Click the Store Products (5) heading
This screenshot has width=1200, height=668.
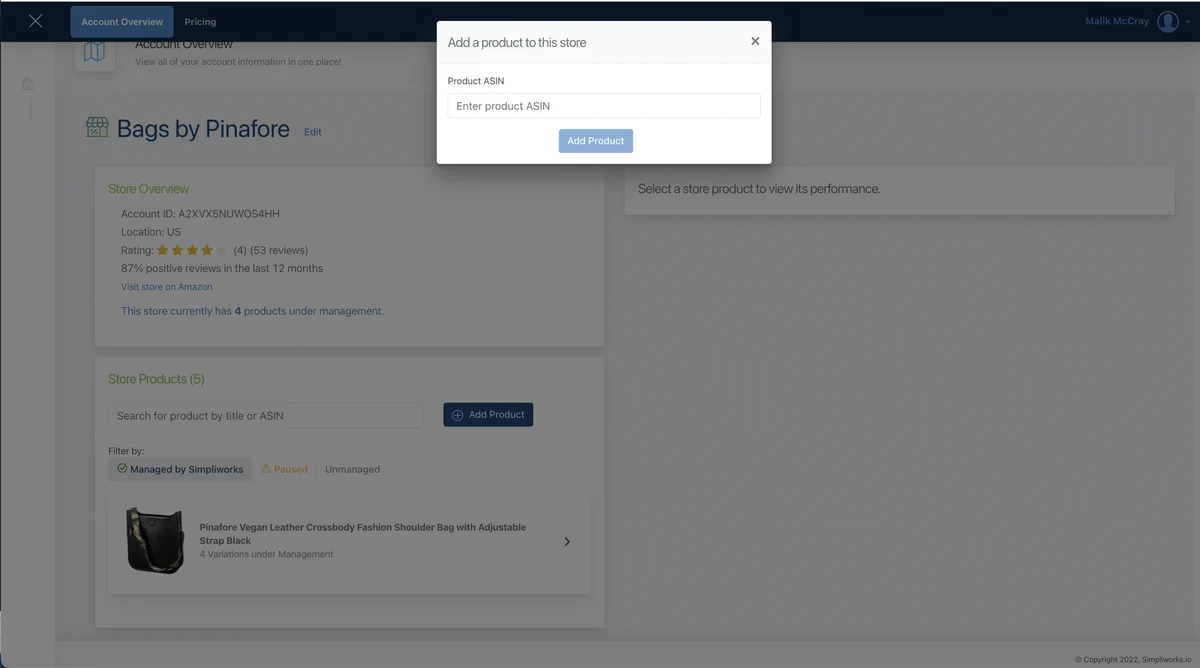pyautogui.click(x=156, y=379)
